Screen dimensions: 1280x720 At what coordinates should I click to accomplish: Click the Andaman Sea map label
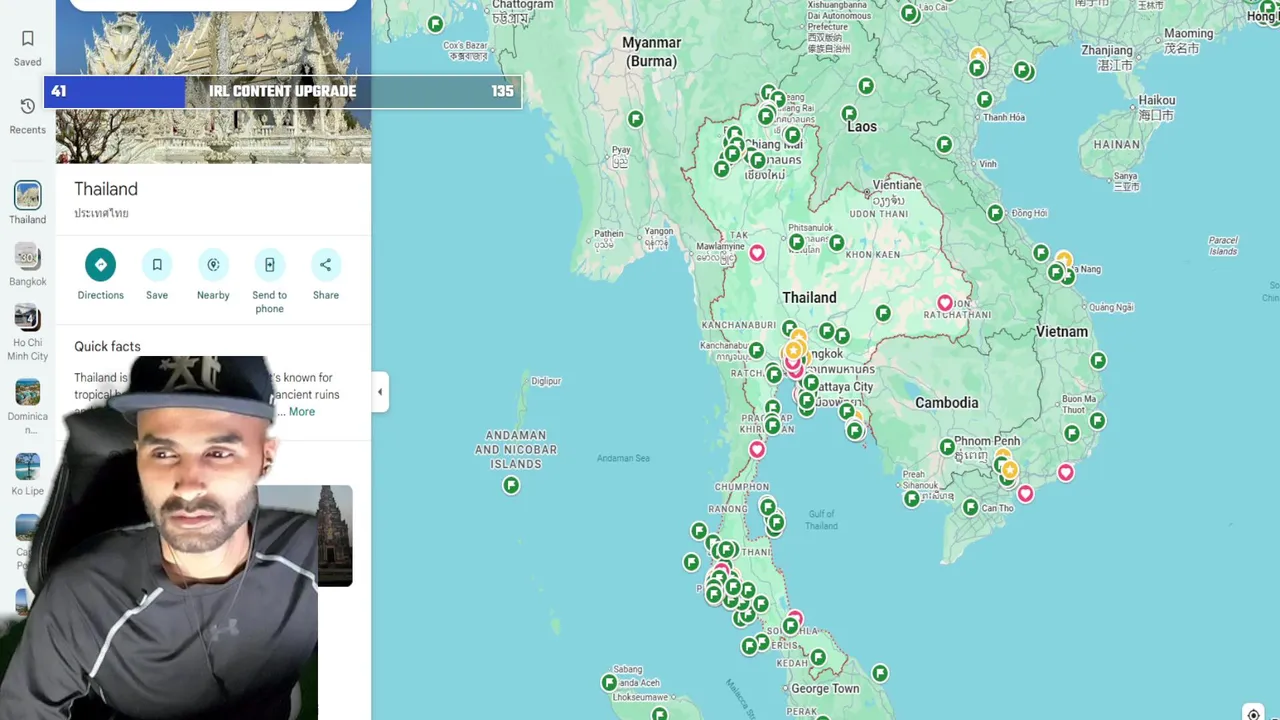(x=623, y=458)
